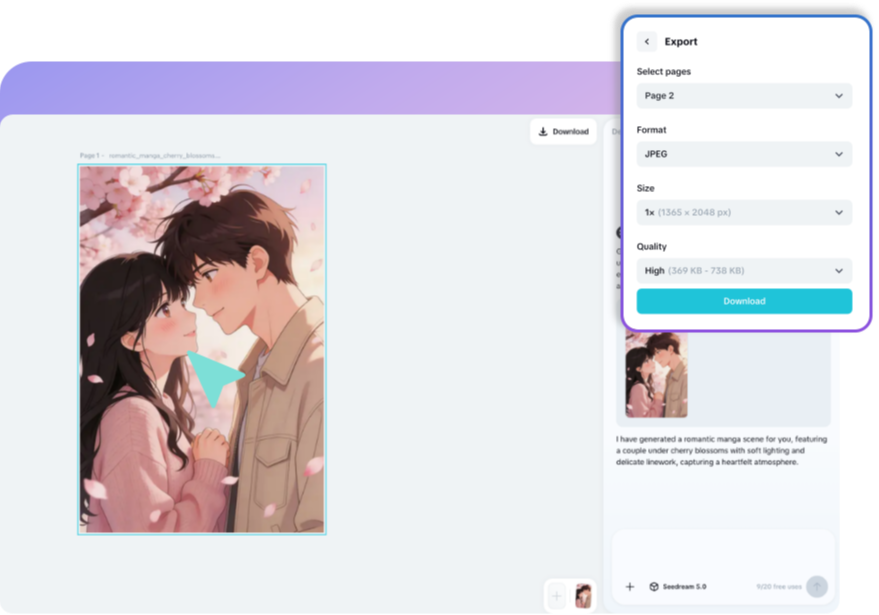
Task: Go back from the Export panel
Action: pos(646,41)
